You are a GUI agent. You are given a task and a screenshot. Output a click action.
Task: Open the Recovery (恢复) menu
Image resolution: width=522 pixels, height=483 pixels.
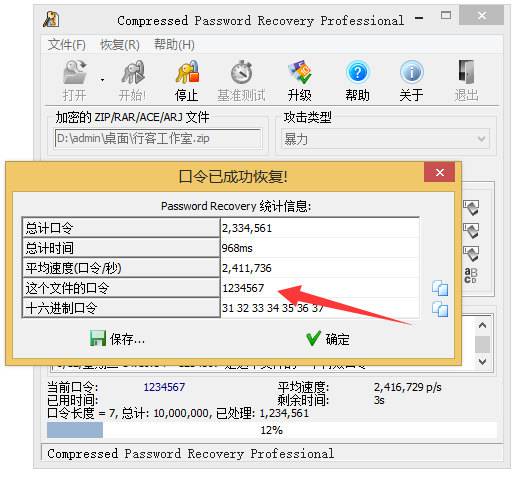pyautogui.click(x=120, y=44)
